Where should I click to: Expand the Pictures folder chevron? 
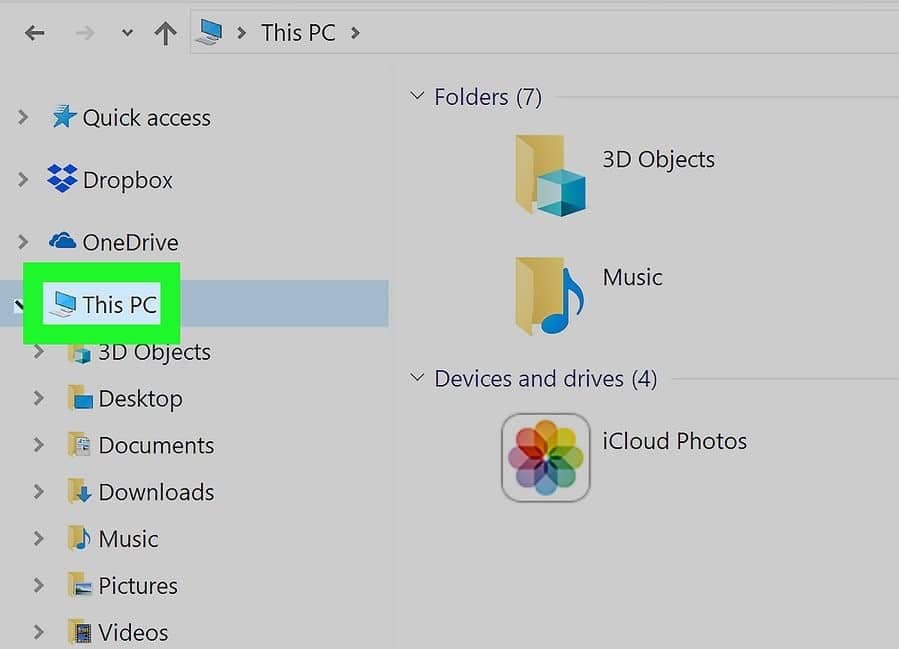[x=39, y=585]
